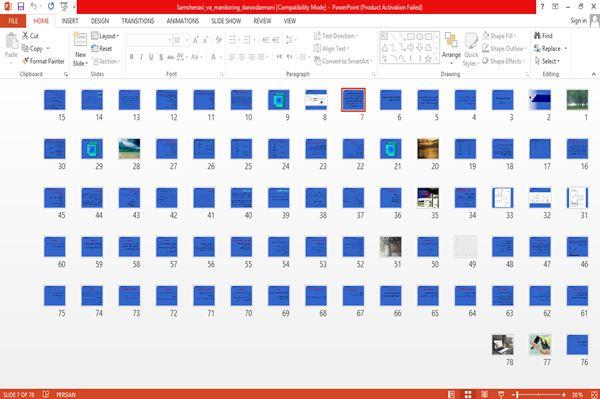This screenshot has height=399, width=600.
Task: Switch to the SLIDE SHOW tab
Action: pyautogui.click(x=226, y=21)
